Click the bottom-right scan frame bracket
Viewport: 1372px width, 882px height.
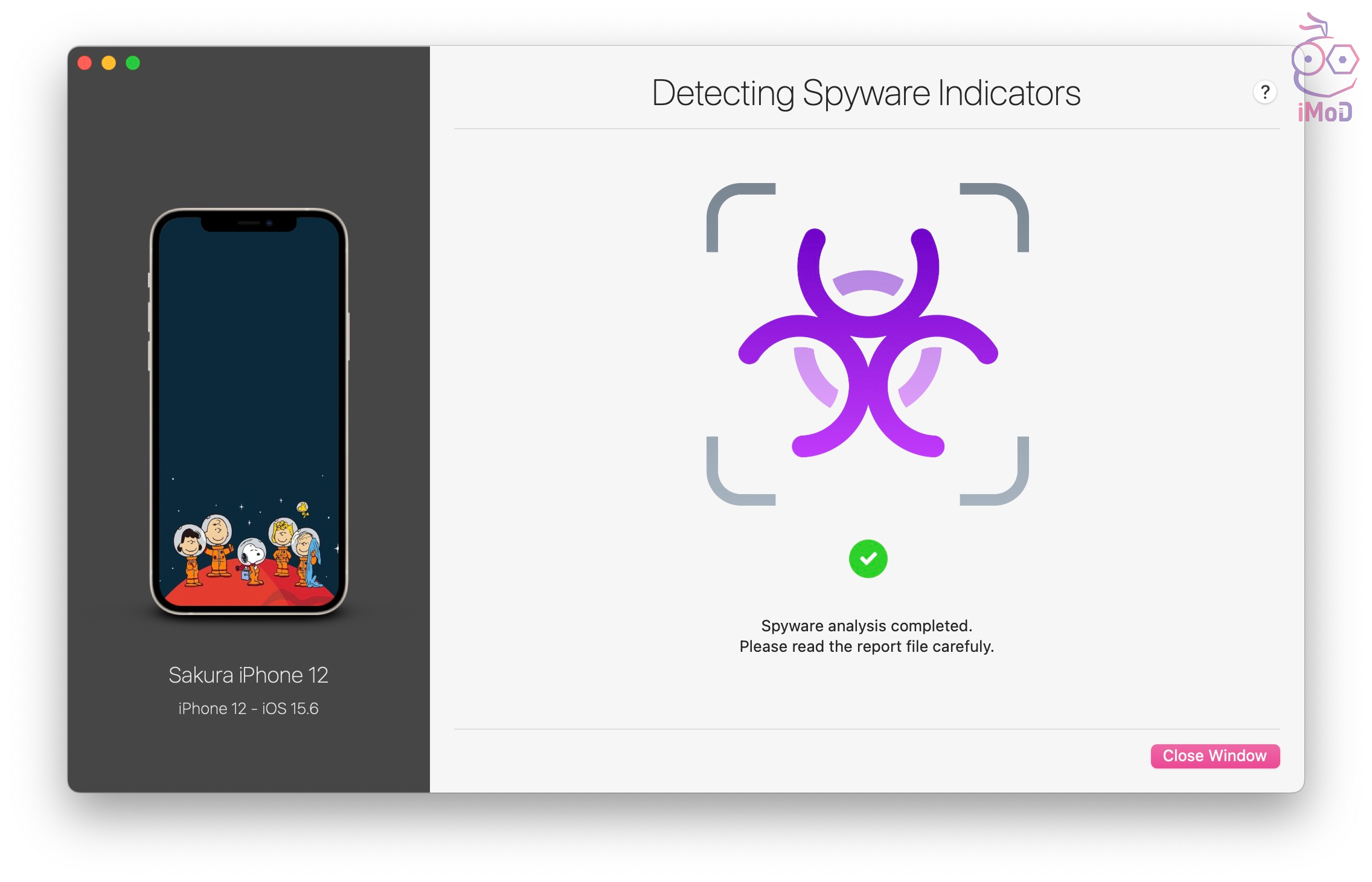pos(994,471)
